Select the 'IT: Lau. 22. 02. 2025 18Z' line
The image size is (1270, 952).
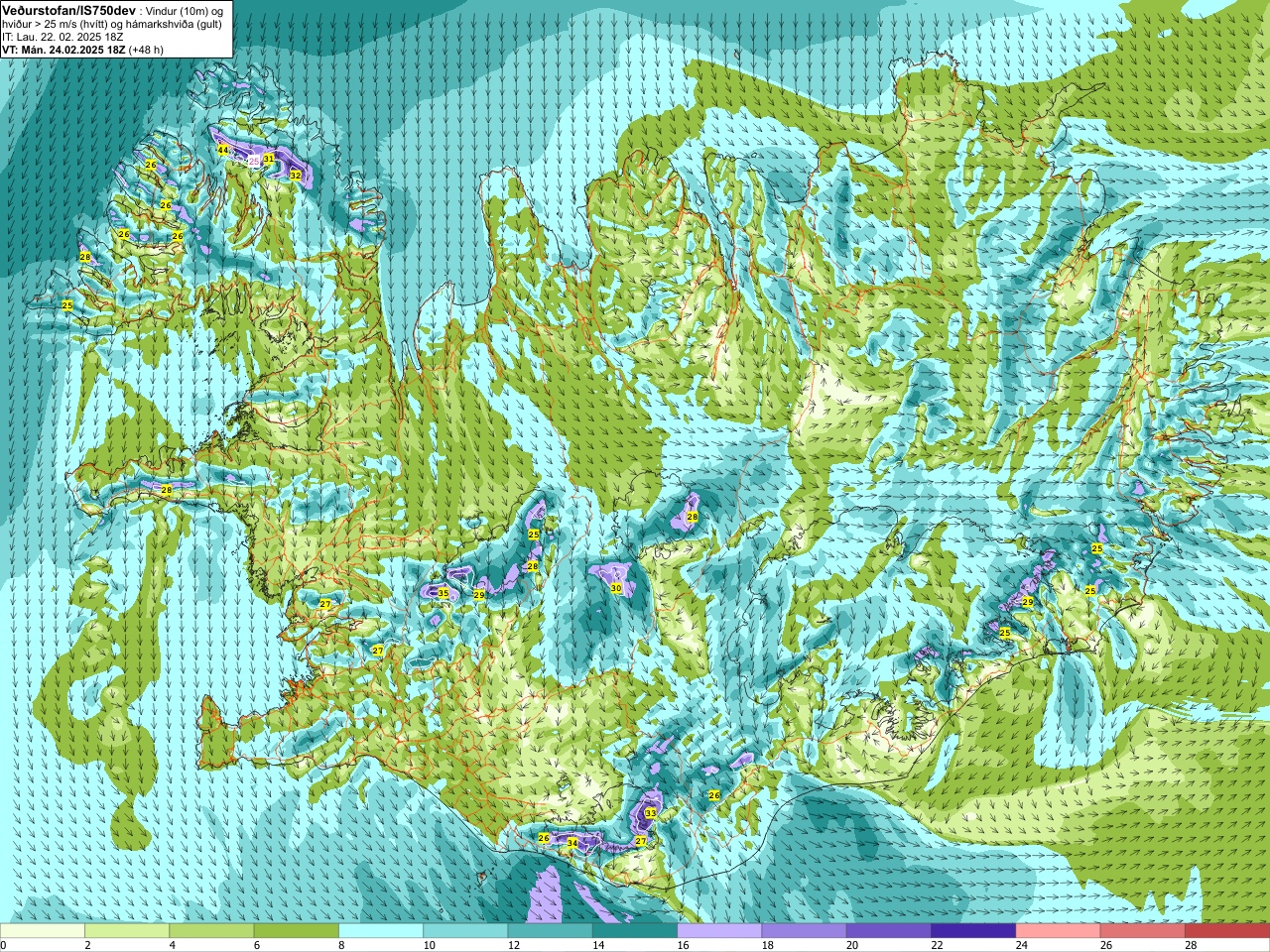63,37
